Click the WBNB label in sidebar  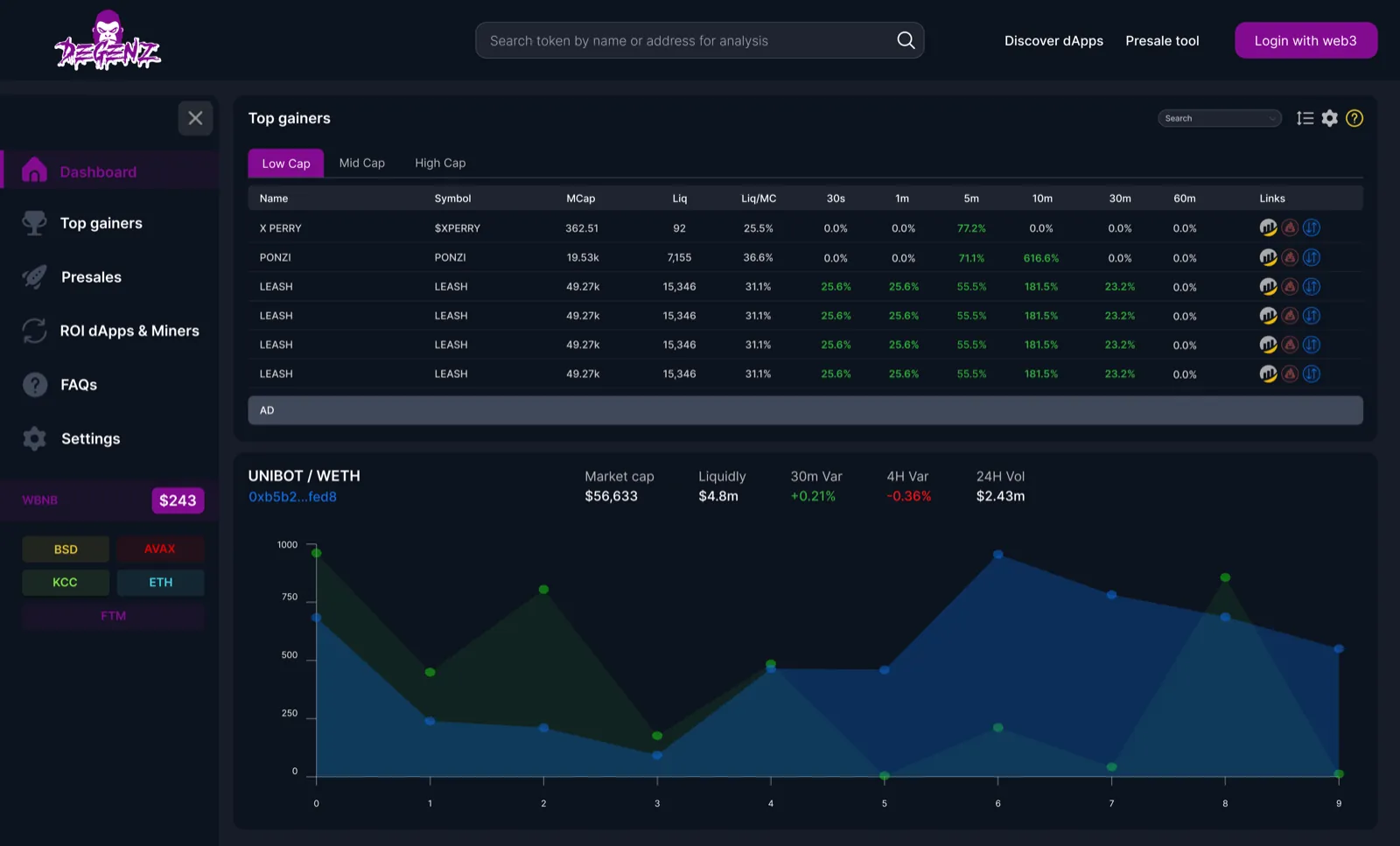click(x=39, y=500)
